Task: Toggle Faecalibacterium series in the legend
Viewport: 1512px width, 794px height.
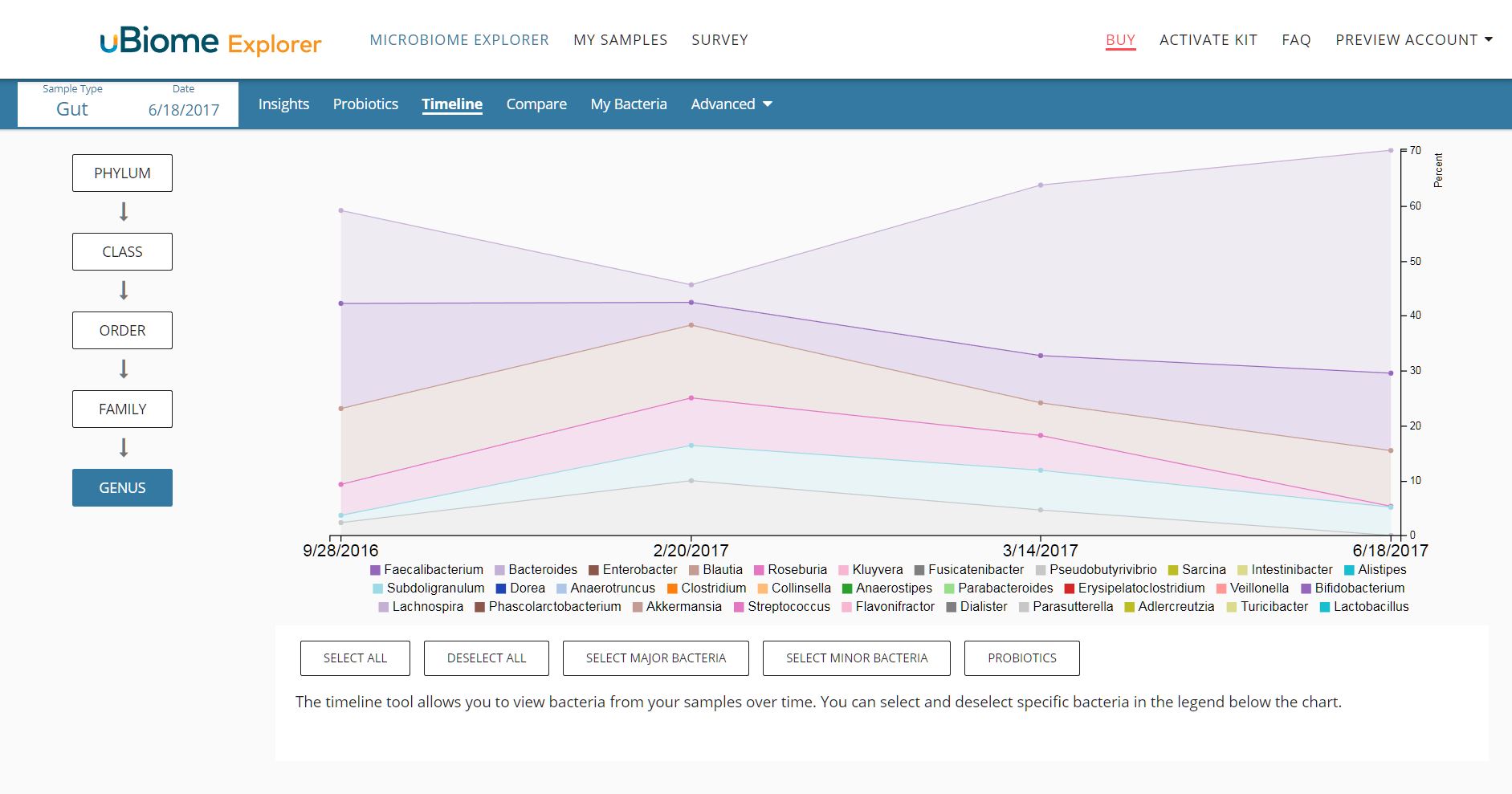Action: [x=426, y=570]
